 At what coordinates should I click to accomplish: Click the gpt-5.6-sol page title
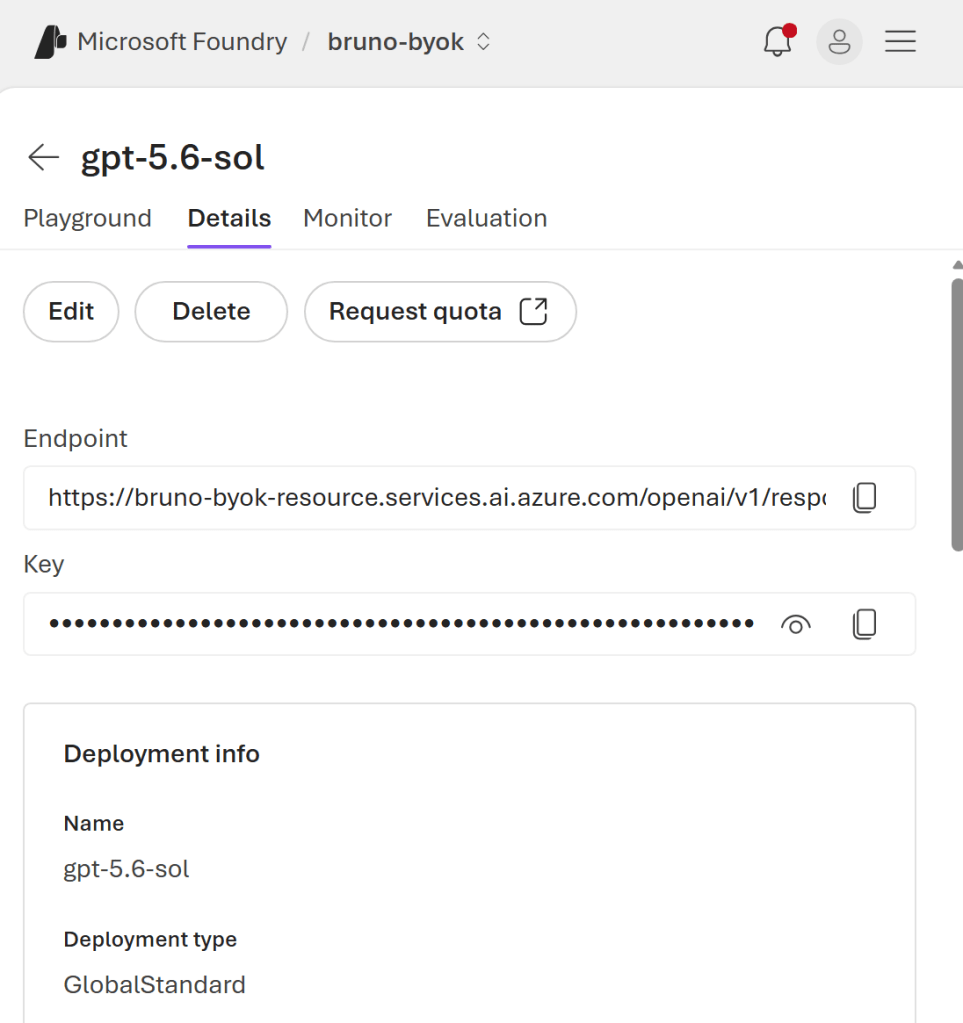173,158
